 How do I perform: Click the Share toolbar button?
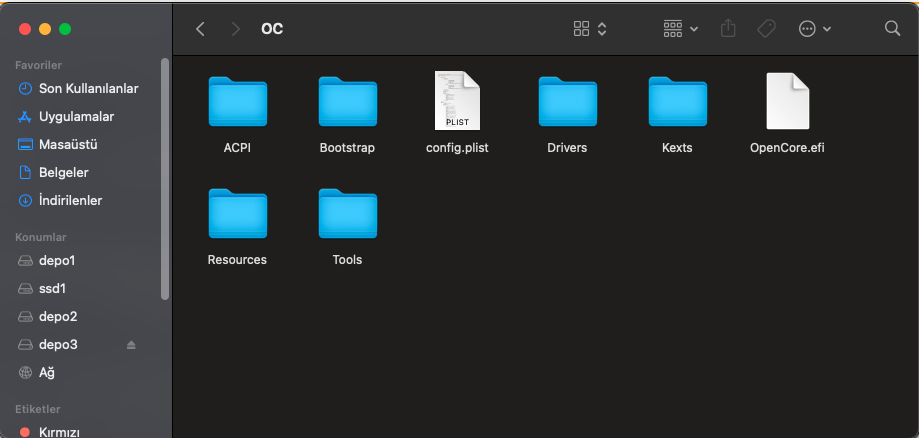tap(728, 29)
